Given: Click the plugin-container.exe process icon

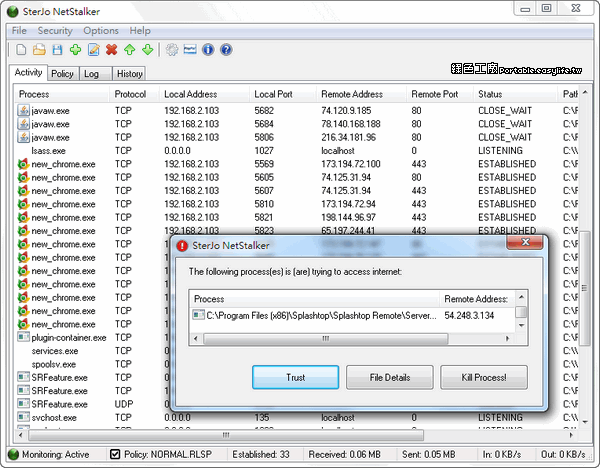Looking at the screenshot, I should pyautogui.click(x=23, y=337).
